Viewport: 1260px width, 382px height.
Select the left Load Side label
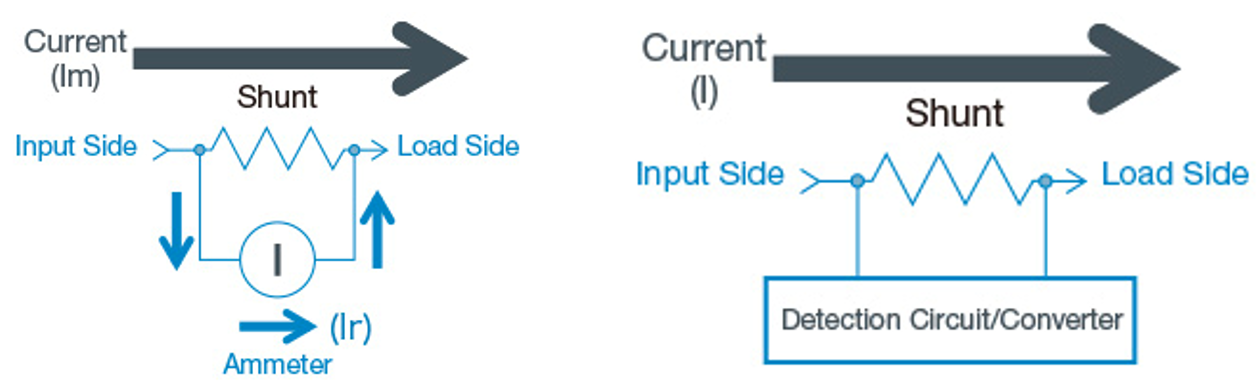click(x=458, y=147)
